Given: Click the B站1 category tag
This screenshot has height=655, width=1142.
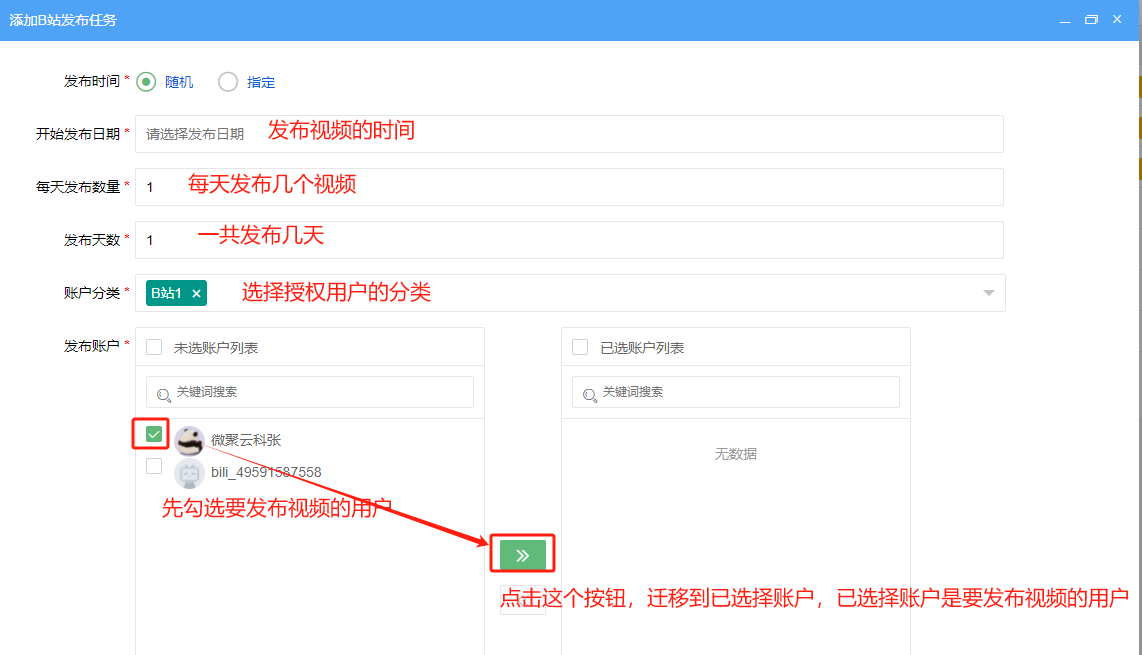Looking at the screenshot, I should [x=176, y=293].
